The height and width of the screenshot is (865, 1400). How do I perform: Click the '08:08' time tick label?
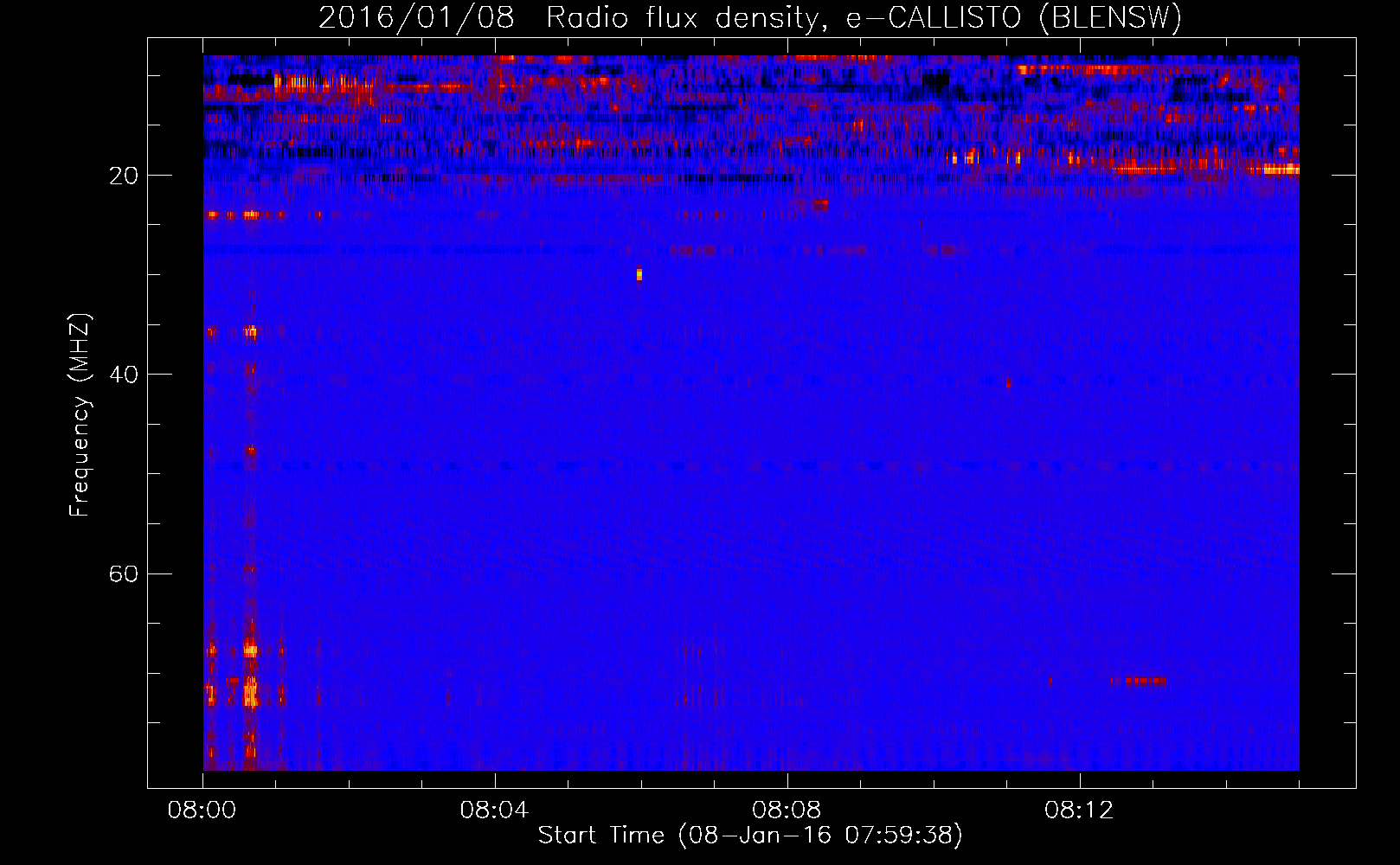787,811
